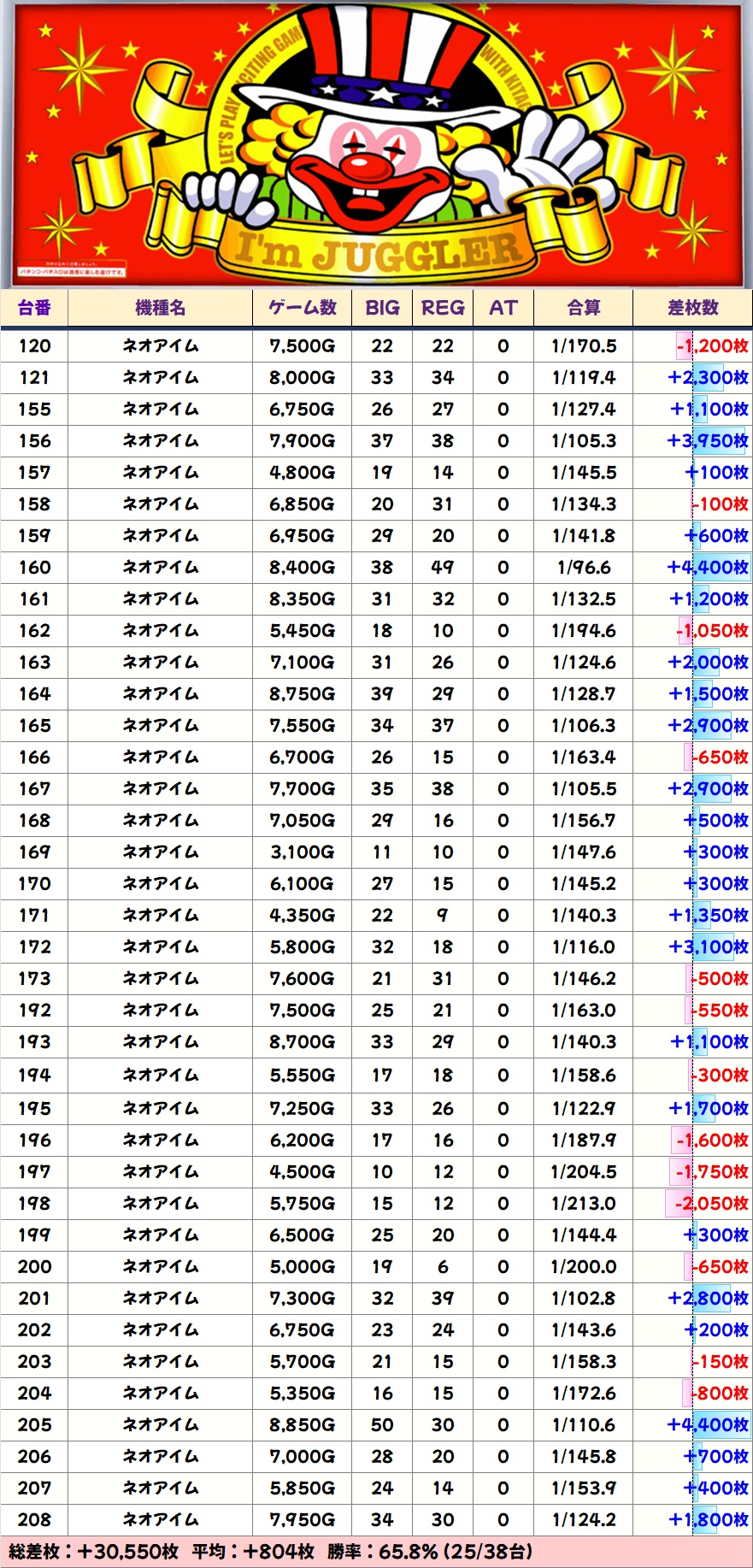Click the I'm JUGGLER logo ribbon
Viewport: 753px width, 1568px height.
click(377, 251)
